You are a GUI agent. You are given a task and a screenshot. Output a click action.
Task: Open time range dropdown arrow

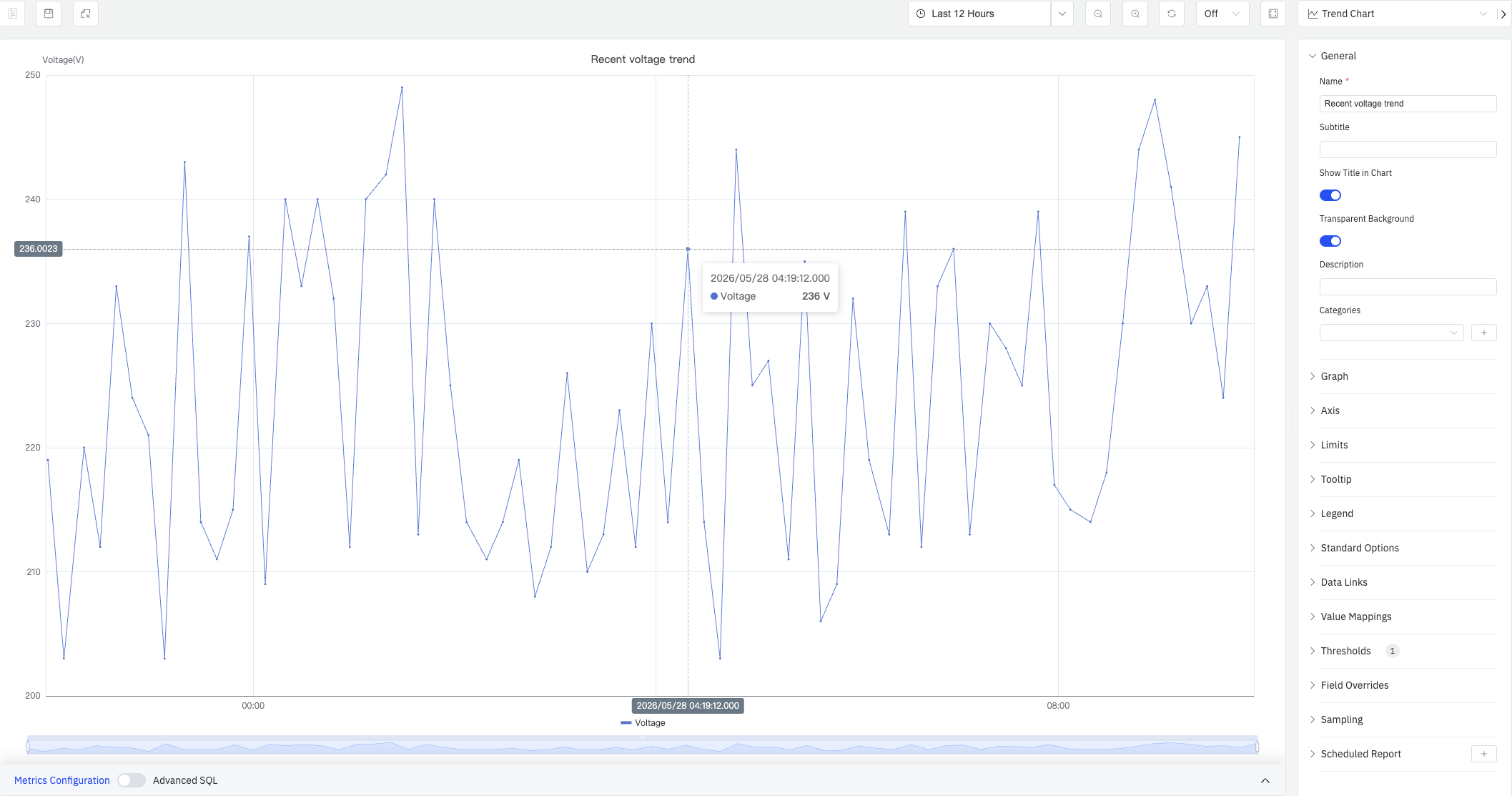click(1062, 14)
